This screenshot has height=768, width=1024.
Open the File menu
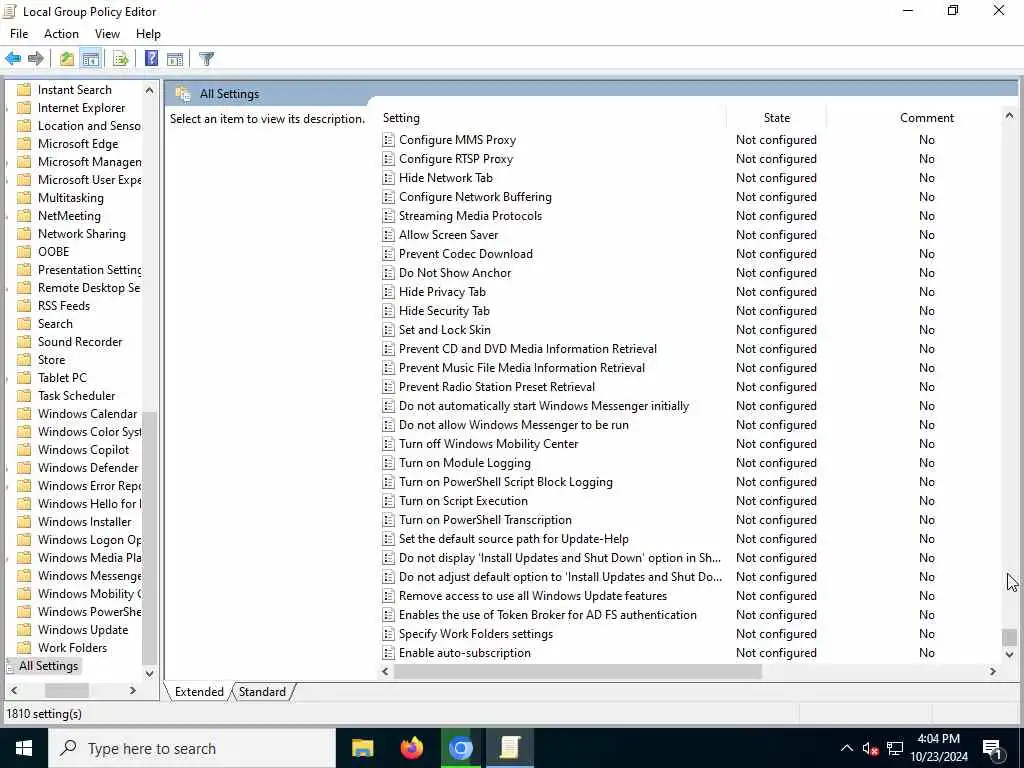(19, 34)
